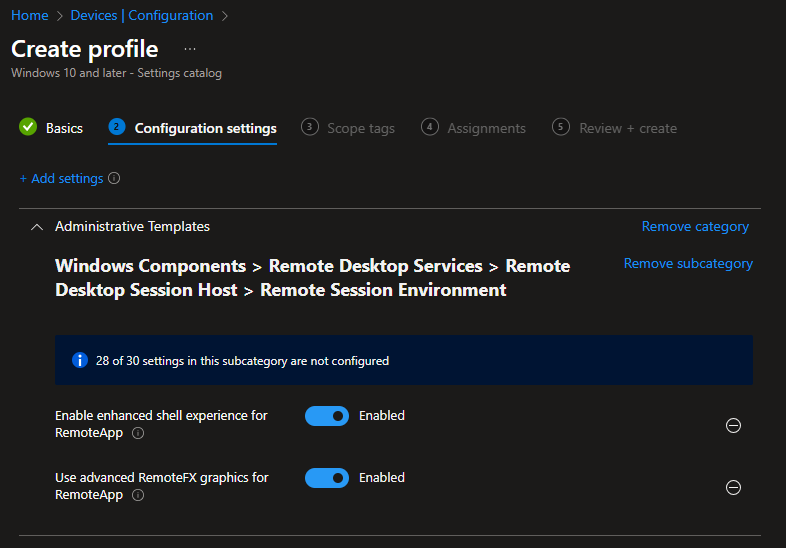Navigate to Home in breadcrumb
Viewport: 786px width, 548px height.
click(30, 16)
